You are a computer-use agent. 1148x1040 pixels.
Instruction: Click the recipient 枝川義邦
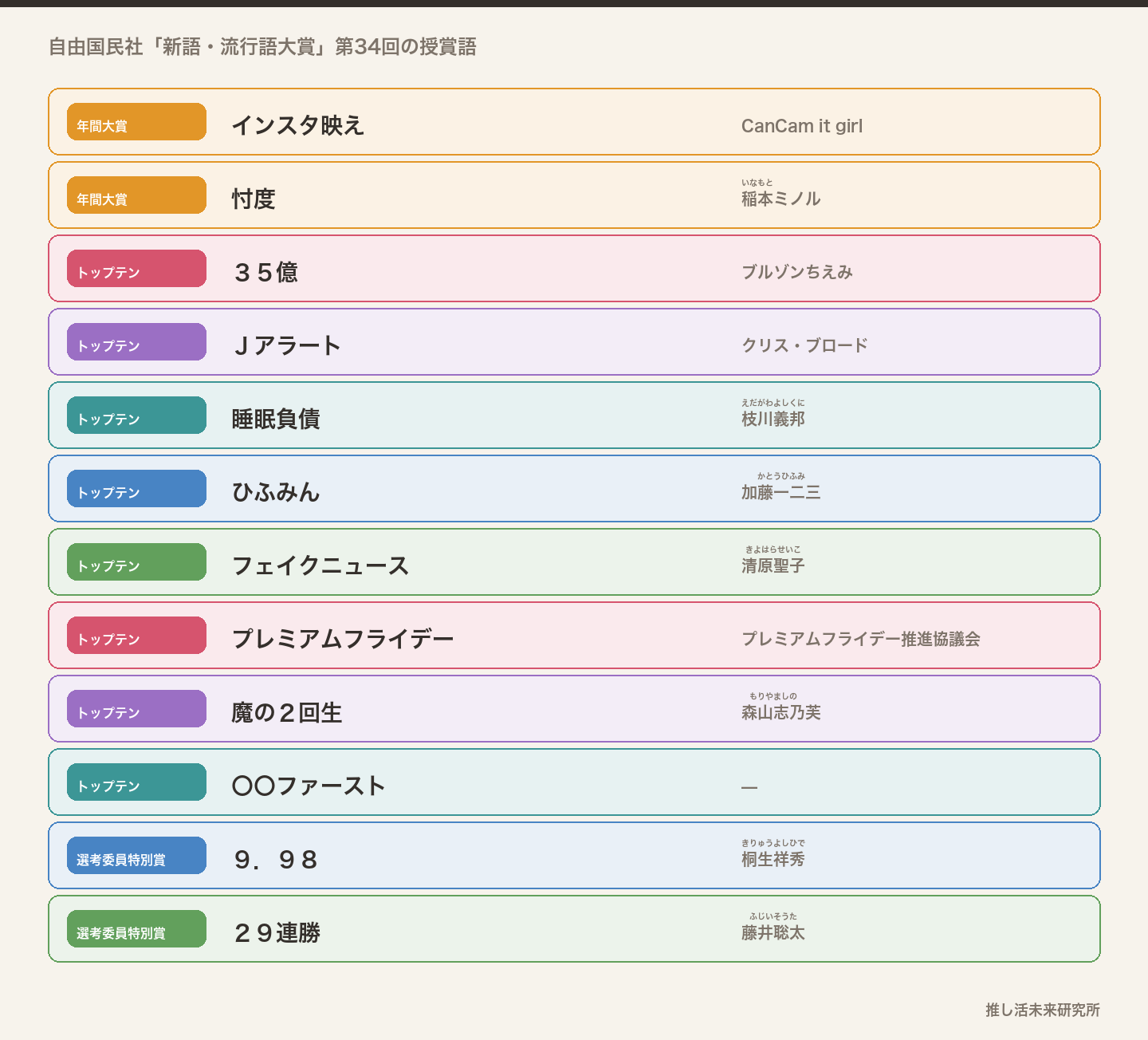[x=773, y=419]
